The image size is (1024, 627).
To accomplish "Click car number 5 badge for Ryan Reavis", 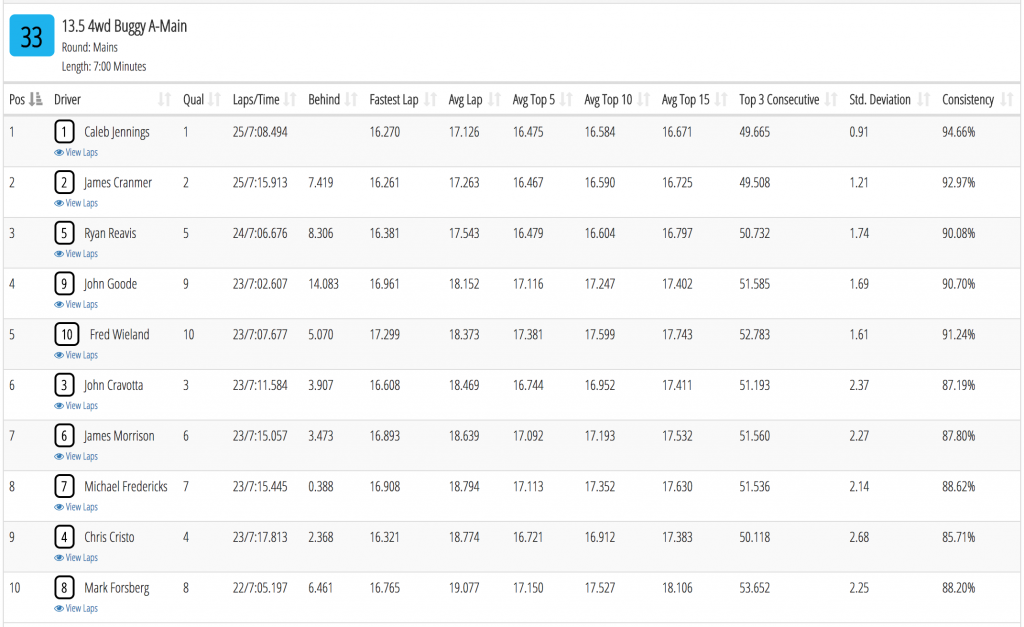I will [64, 233].
